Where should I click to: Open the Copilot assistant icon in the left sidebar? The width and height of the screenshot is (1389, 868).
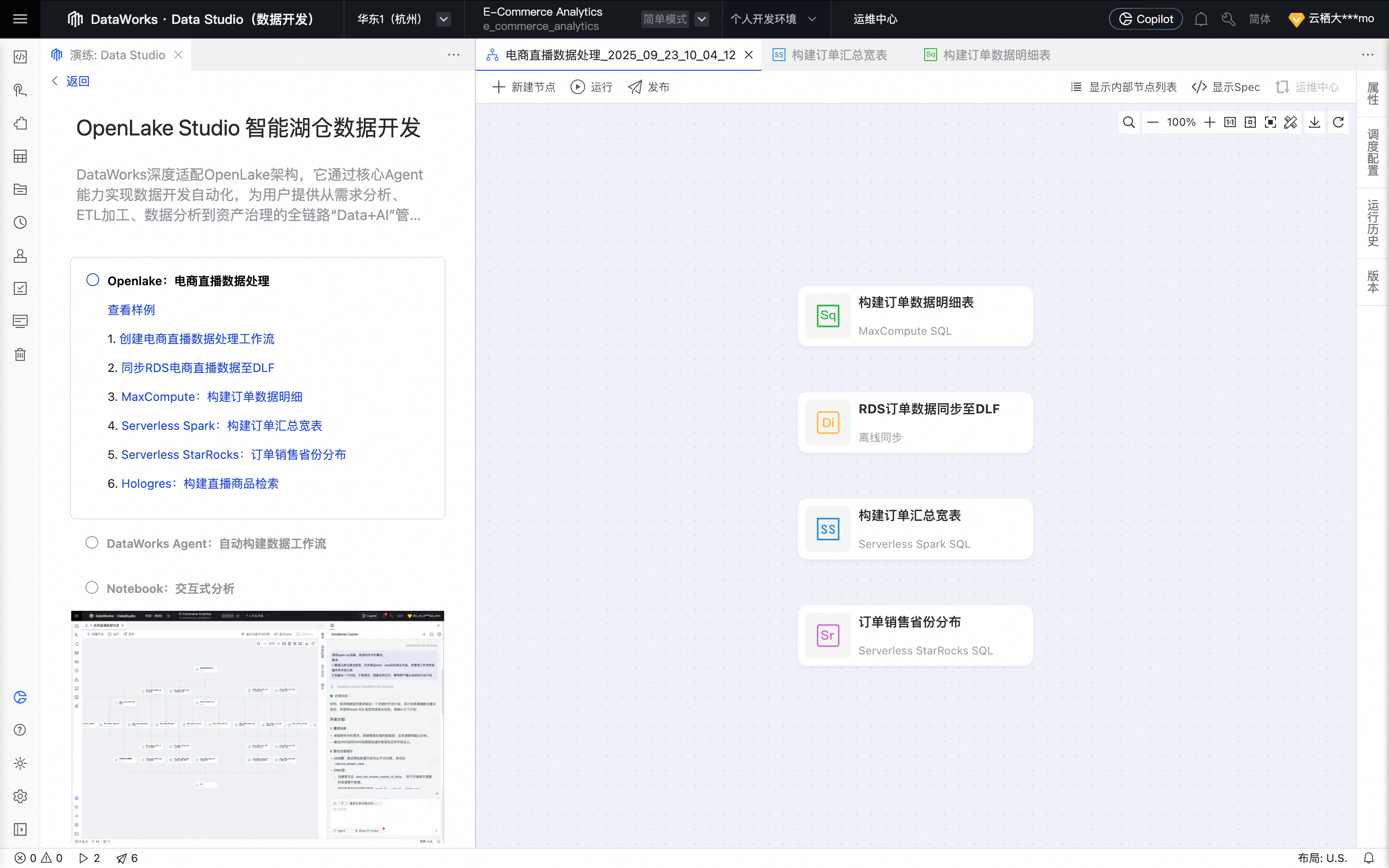(x=20, y=697)
